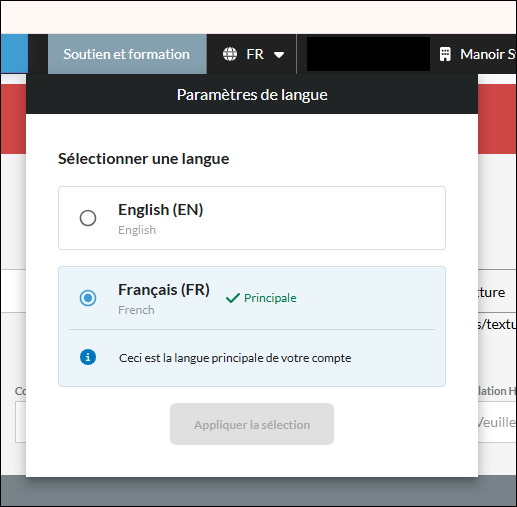This screenshot has height=507, width=517.
Task: Click the green Principale checkmark icon
Action: 233,298
